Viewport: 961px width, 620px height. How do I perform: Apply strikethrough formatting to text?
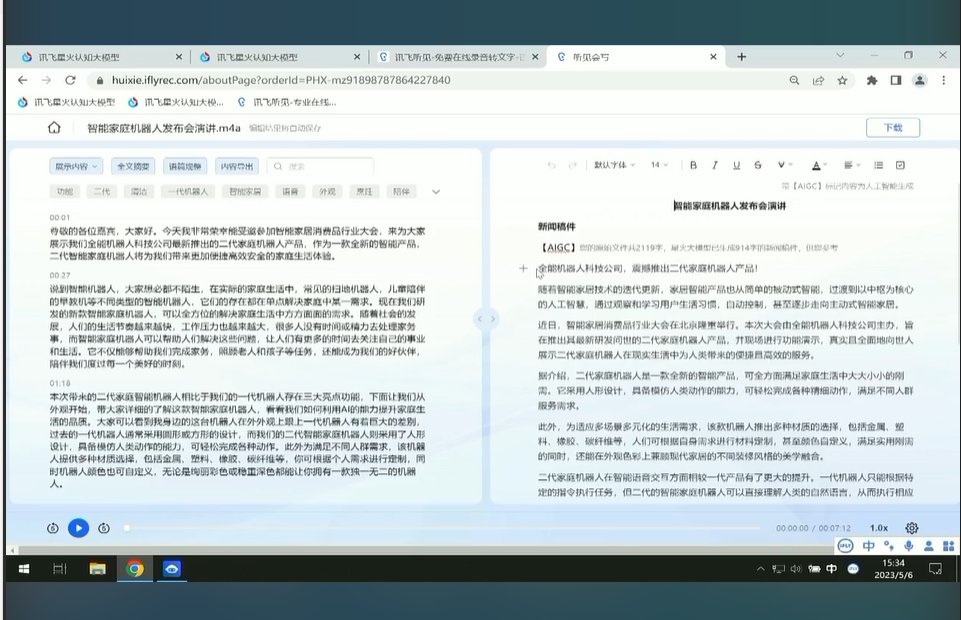click(757, 166)
